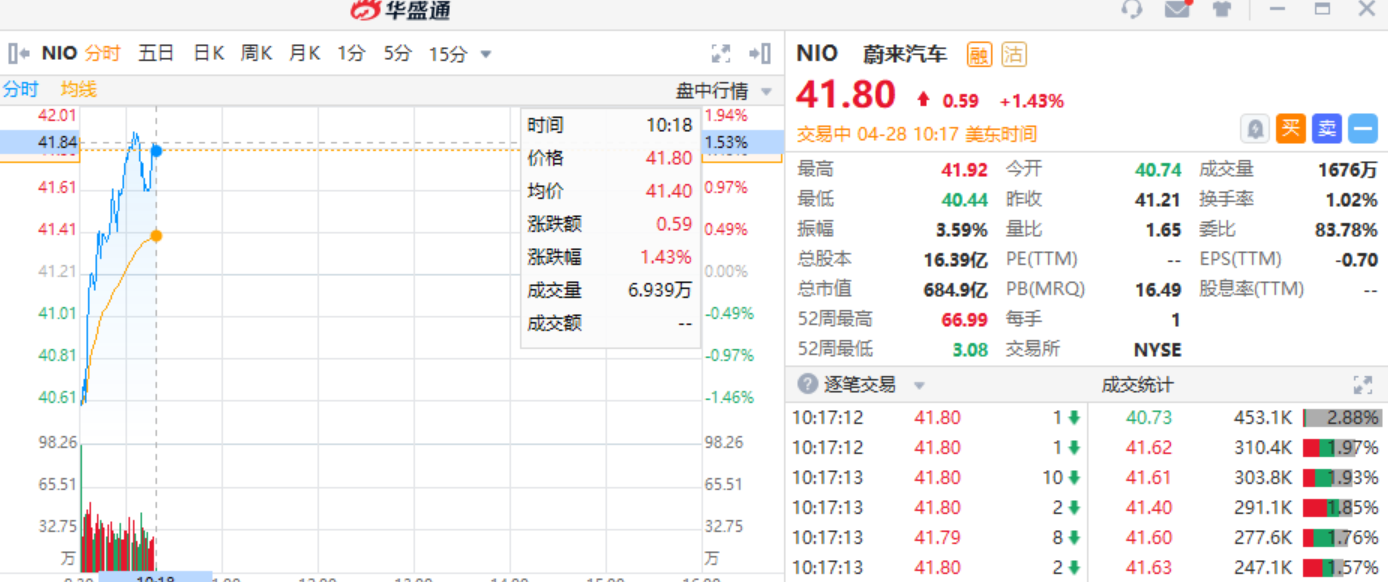Collapse the right quote panel icon
Screen dimensions: 1388x582
tap(760, 53)
